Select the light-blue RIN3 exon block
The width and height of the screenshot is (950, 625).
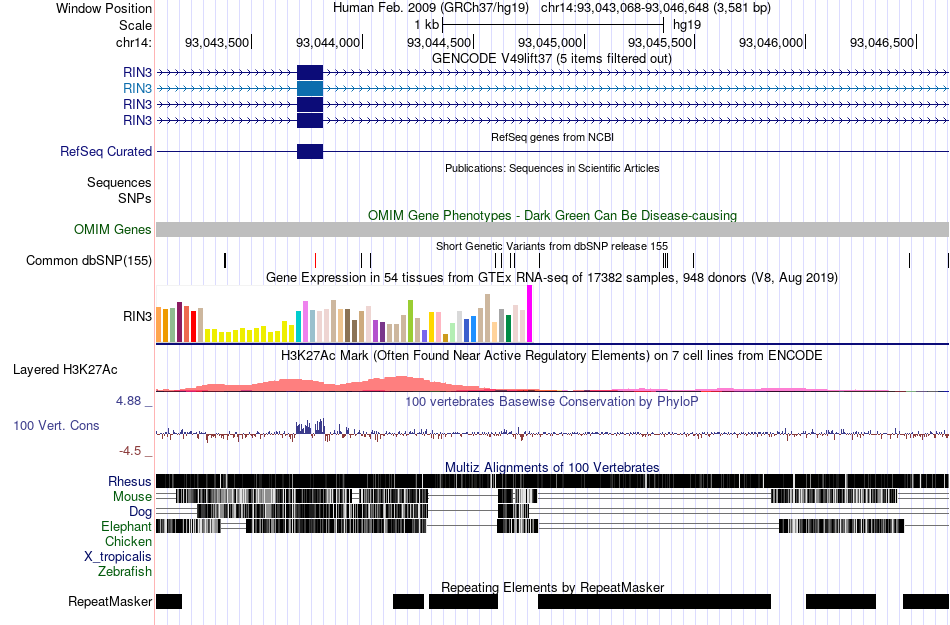pos(310,88)
